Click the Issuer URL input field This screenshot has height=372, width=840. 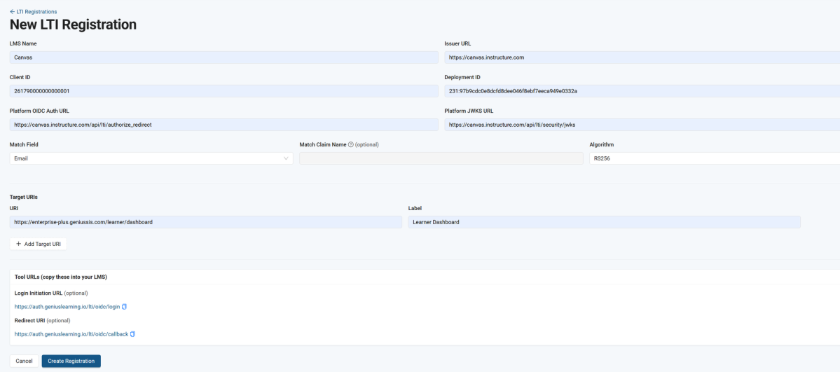(x=642, y=57)
